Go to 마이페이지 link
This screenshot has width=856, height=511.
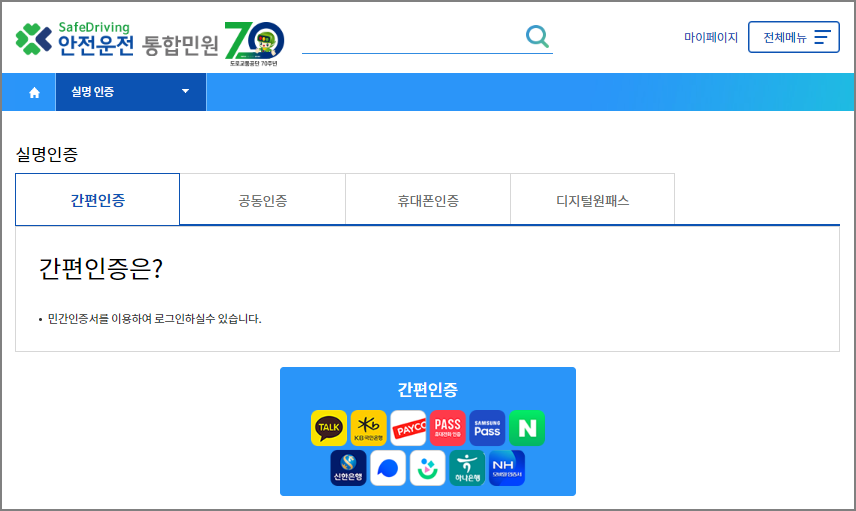711,37
